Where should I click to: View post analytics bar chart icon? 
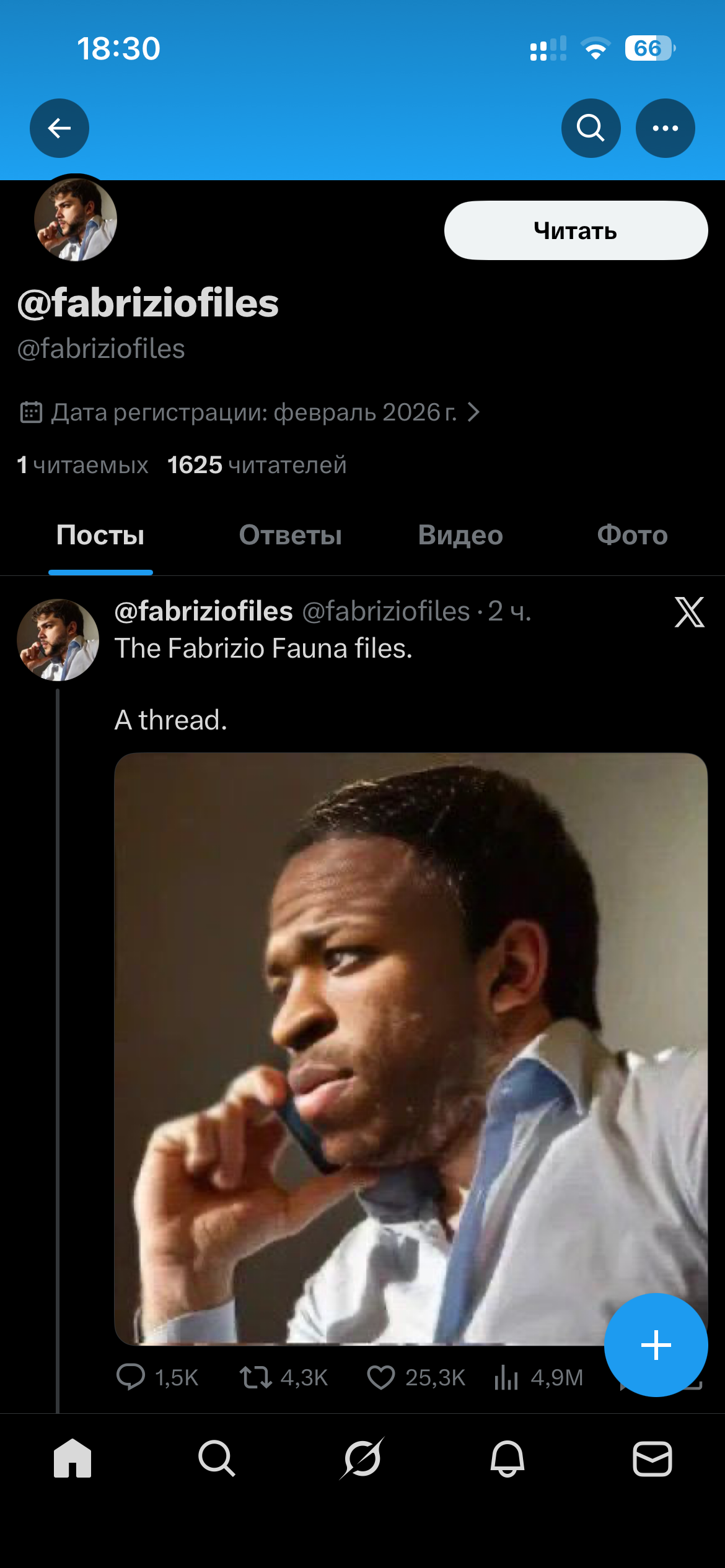(x=506, y=1377)
